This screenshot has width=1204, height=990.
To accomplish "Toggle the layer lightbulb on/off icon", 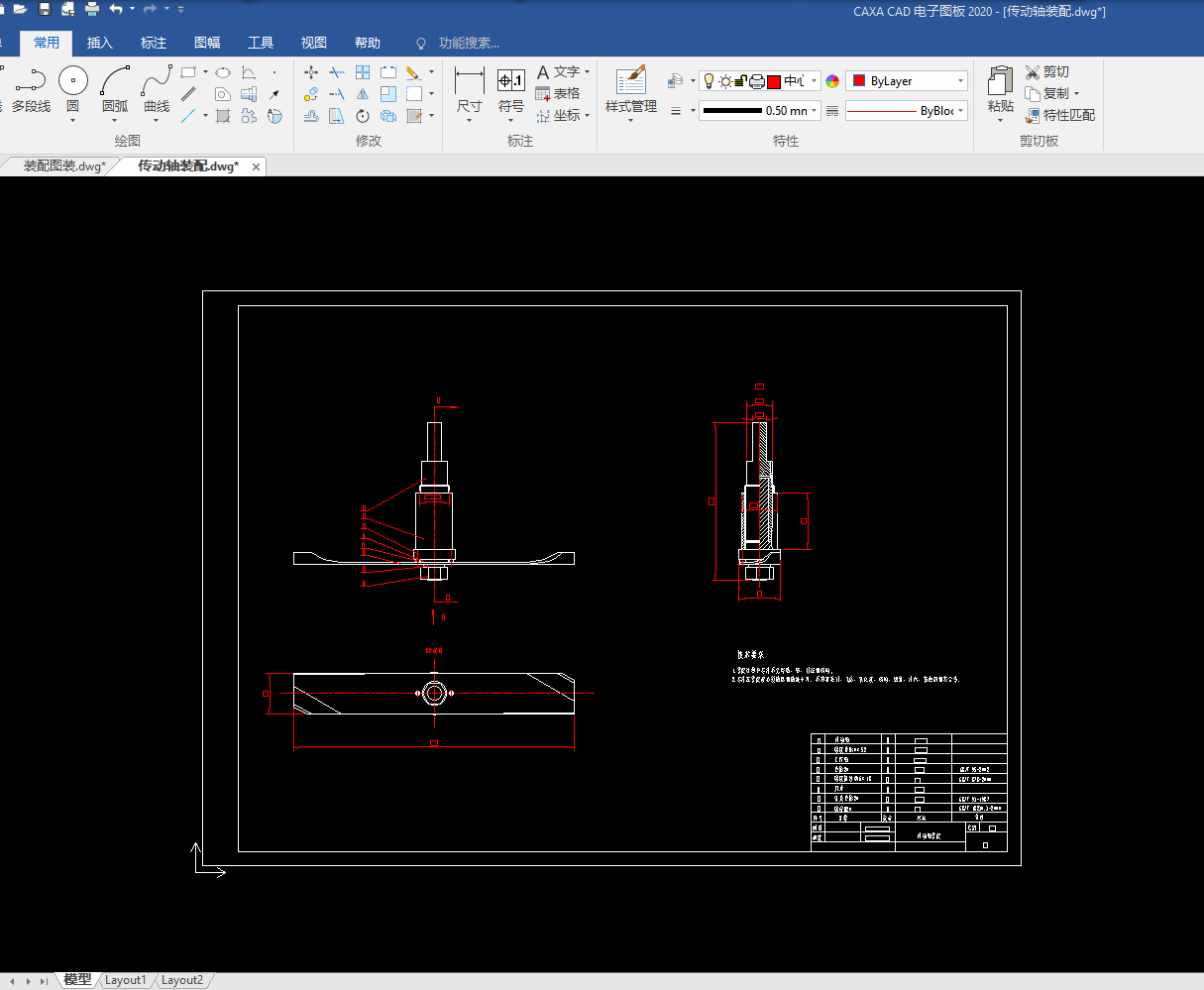I will (709, 81).
